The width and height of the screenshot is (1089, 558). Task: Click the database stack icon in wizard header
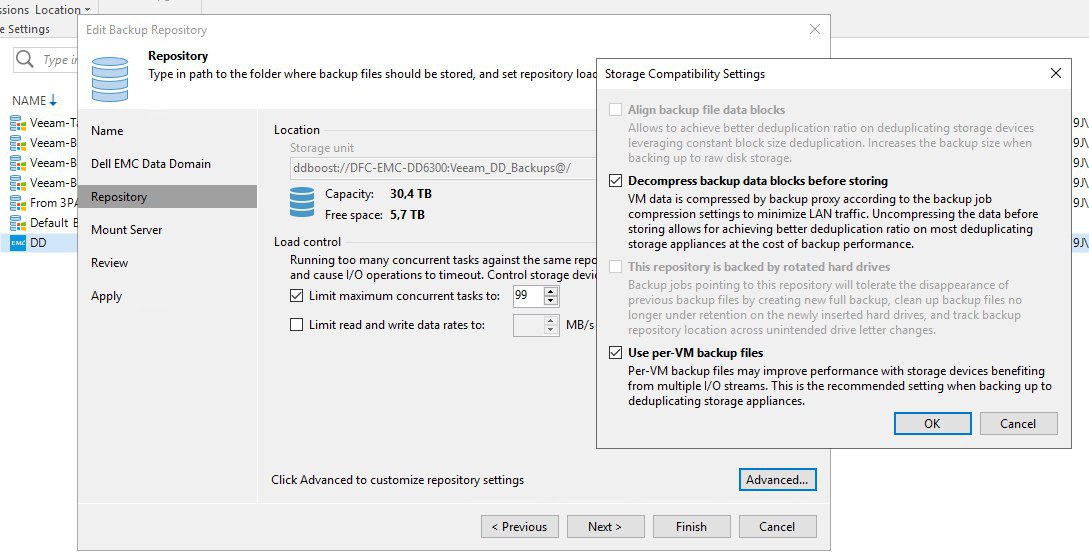point(110,79)
